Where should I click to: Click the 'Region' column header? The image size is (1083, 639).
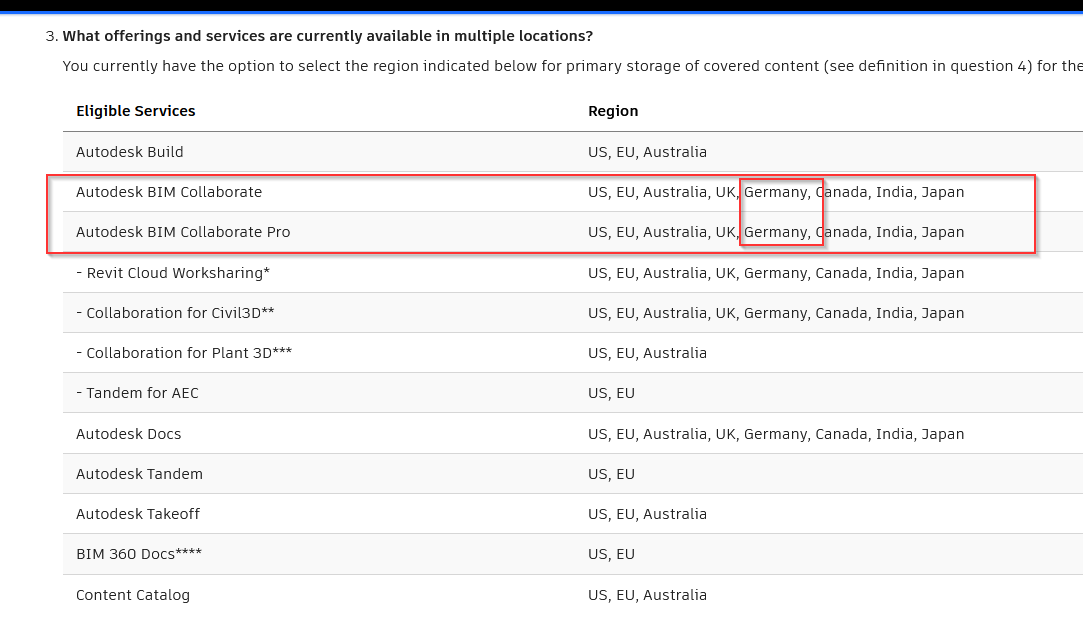(x=613, y=111)
